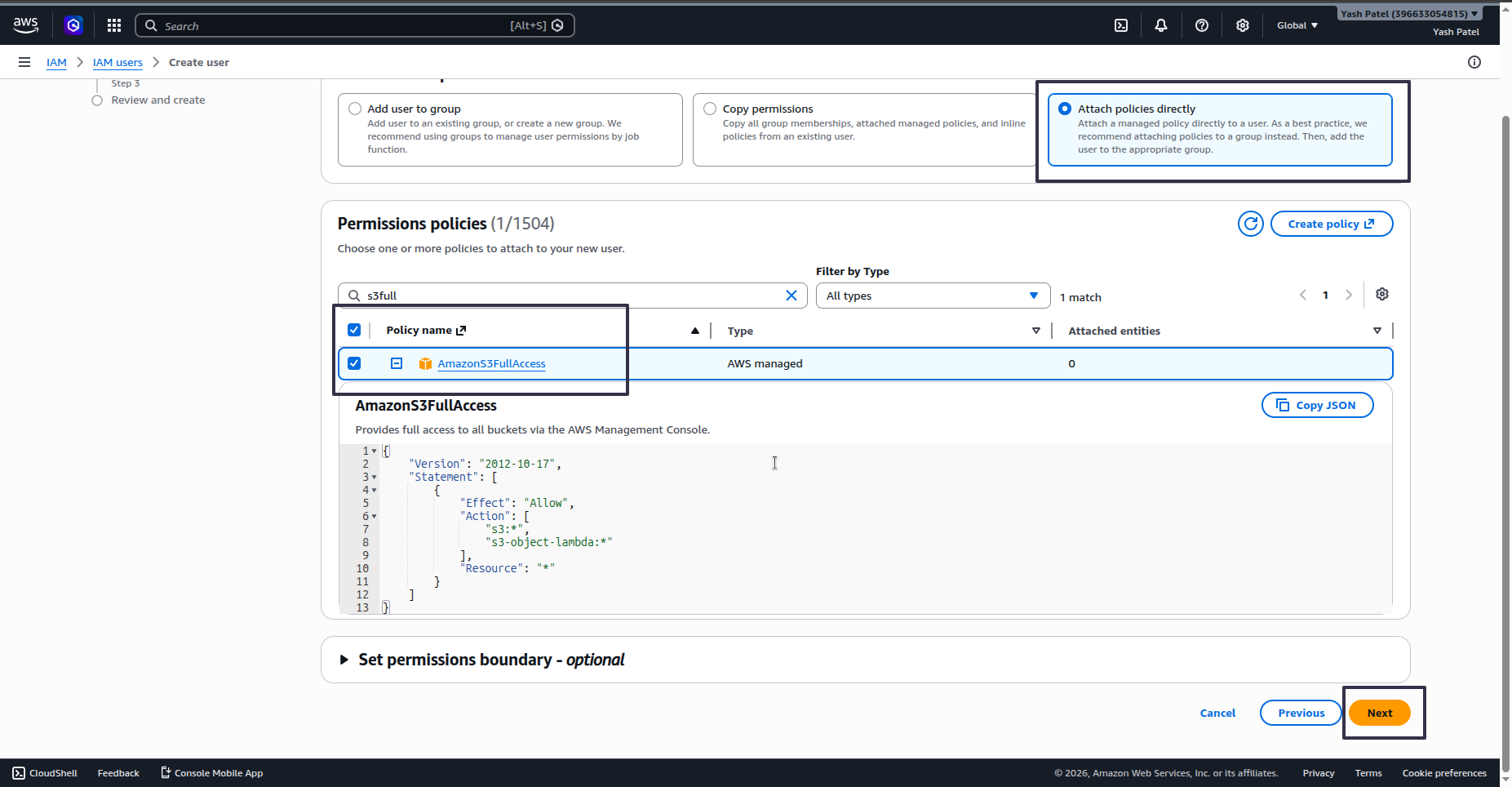Click Cancel to abort user creation
1512x787 pixels.
click(x=1217, y=713)
